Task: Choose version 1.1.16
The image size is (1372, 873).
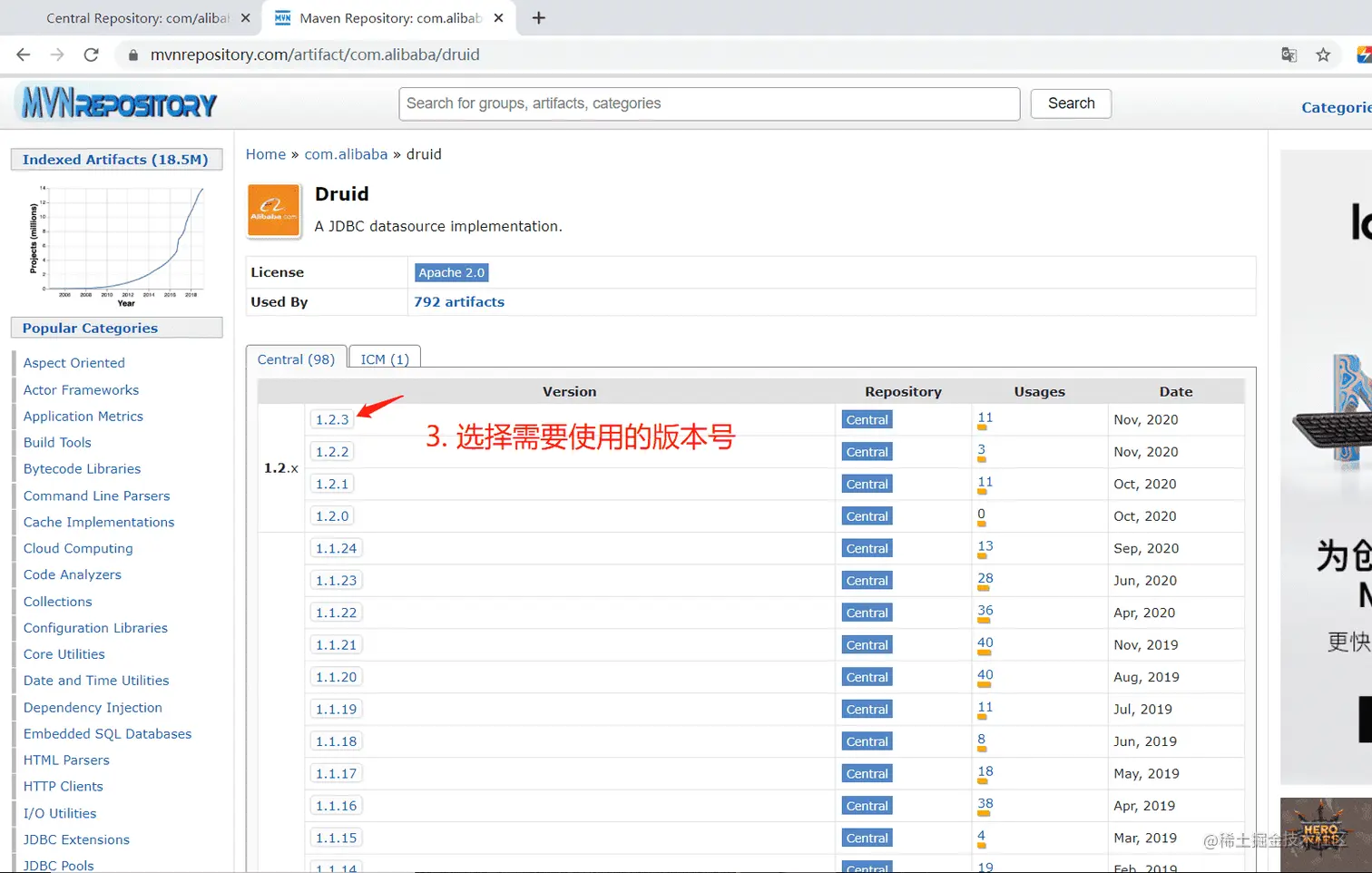Action: coord(336,806)
